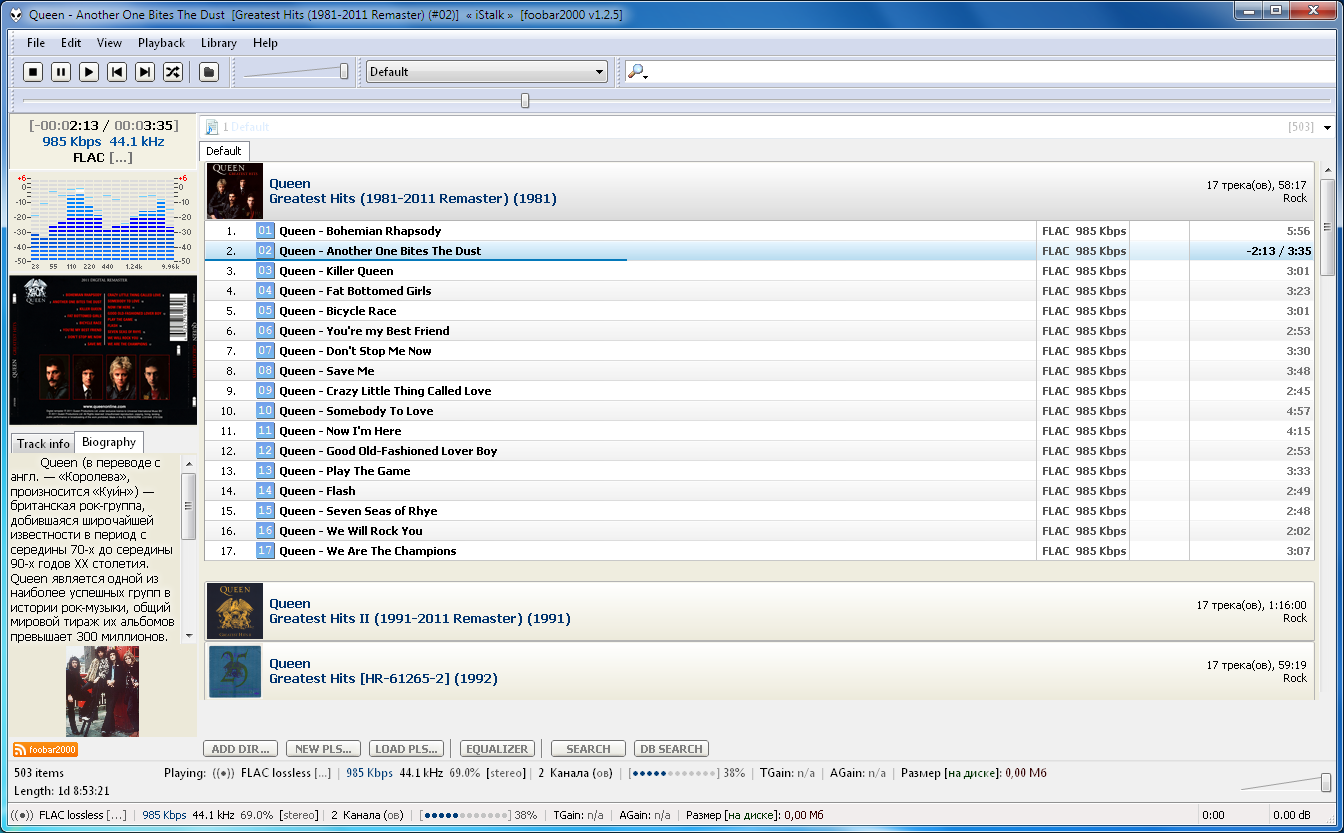Click the album back cover art image
The height and width of the screenshot is (833, 1344).
pos(103,350)
